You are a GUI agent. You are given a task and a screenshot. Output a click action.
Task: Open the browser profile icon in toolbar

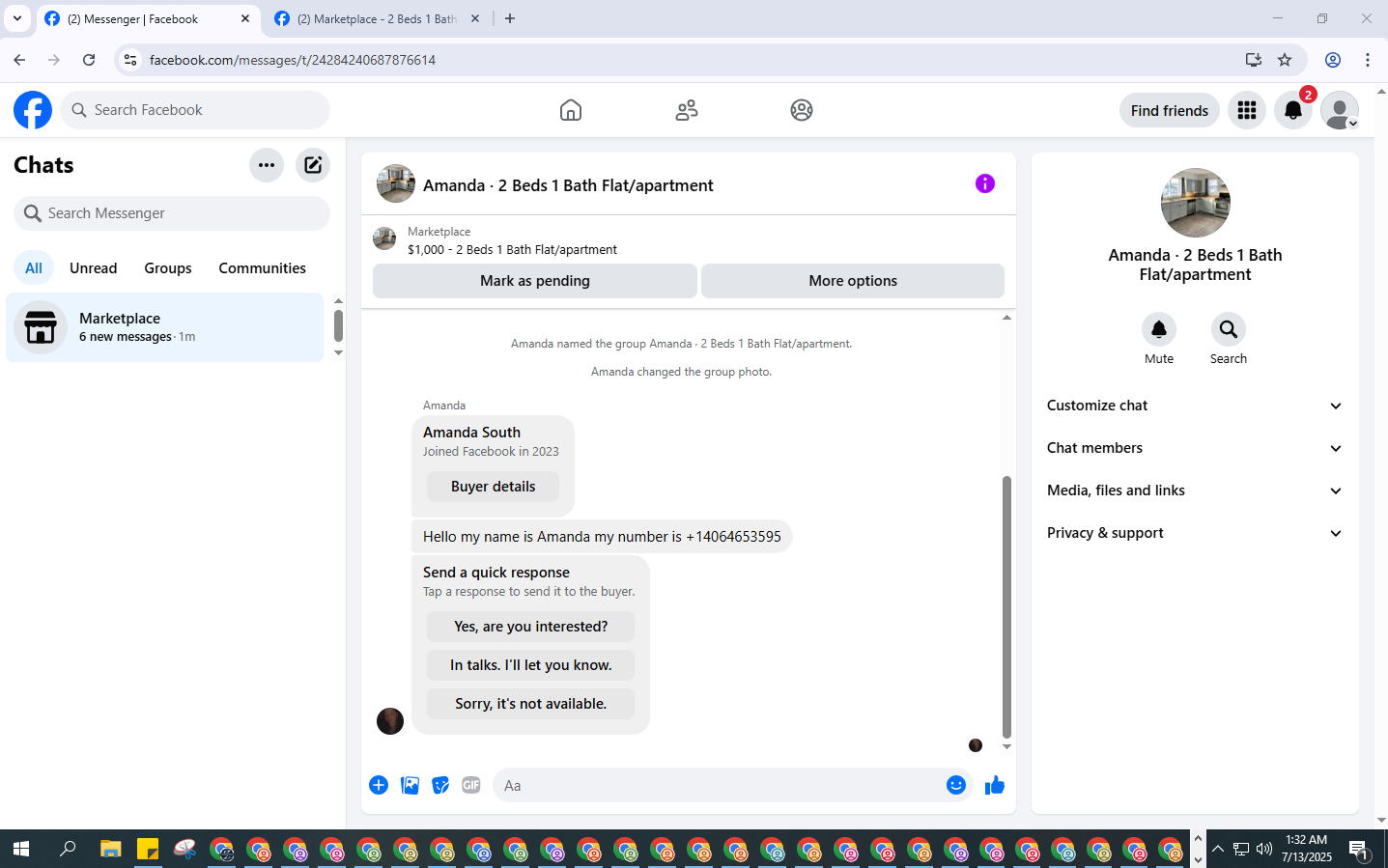(x=1333, y=60)
